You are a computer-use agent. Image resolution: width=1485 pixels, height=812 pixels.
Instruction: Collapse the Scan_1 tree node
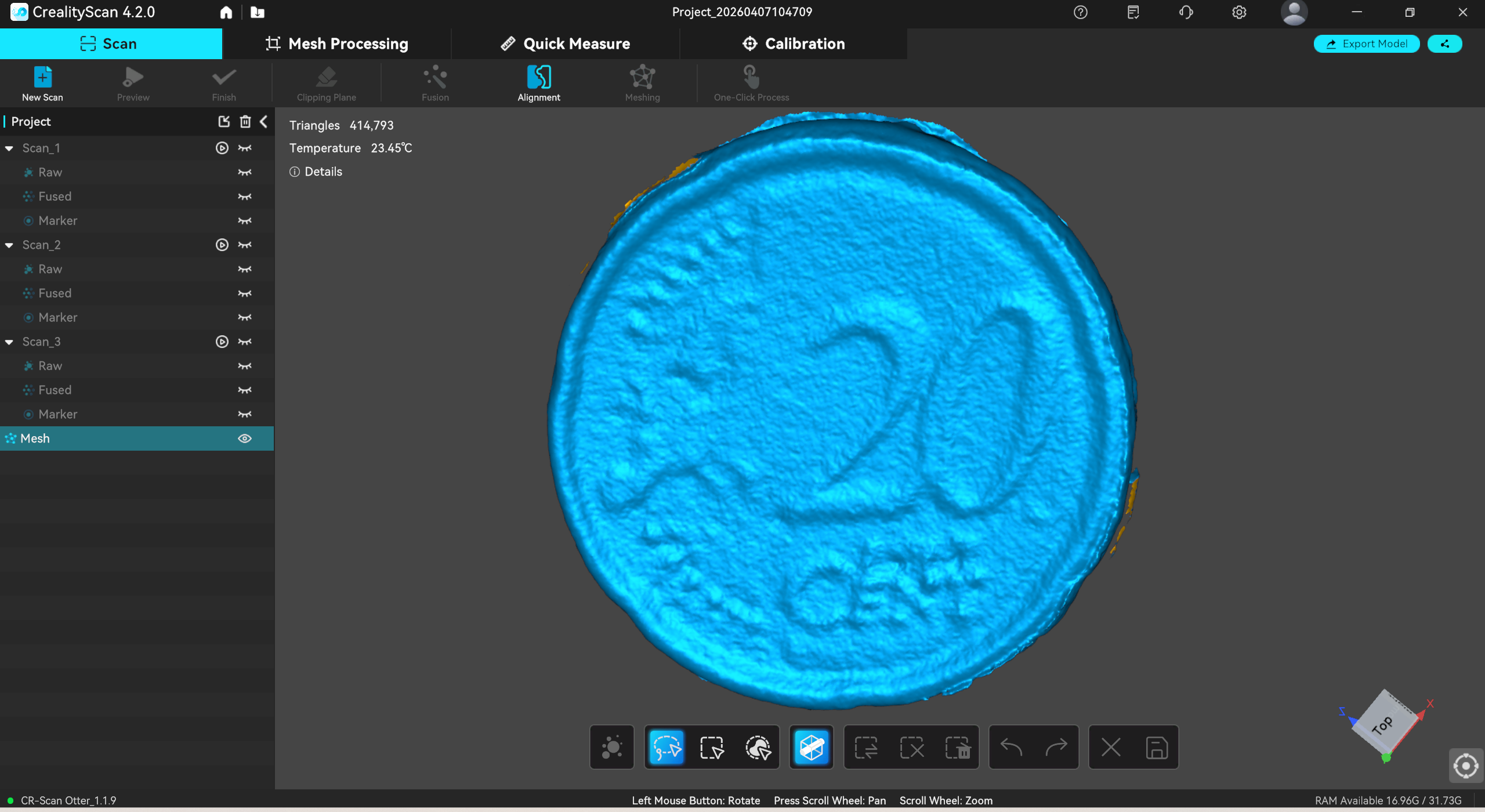click(x=9, y=148)
